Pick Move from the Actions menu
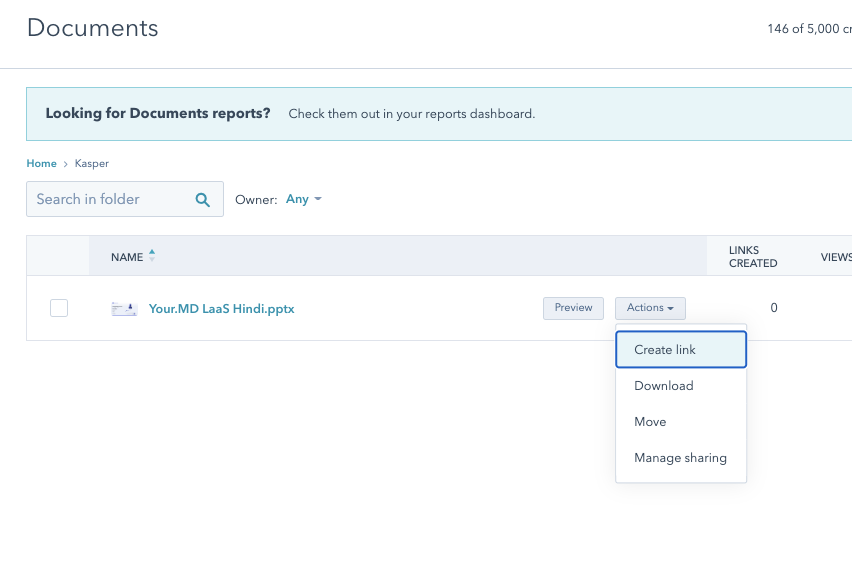This screenshot has height=562, width=852. 650,422
